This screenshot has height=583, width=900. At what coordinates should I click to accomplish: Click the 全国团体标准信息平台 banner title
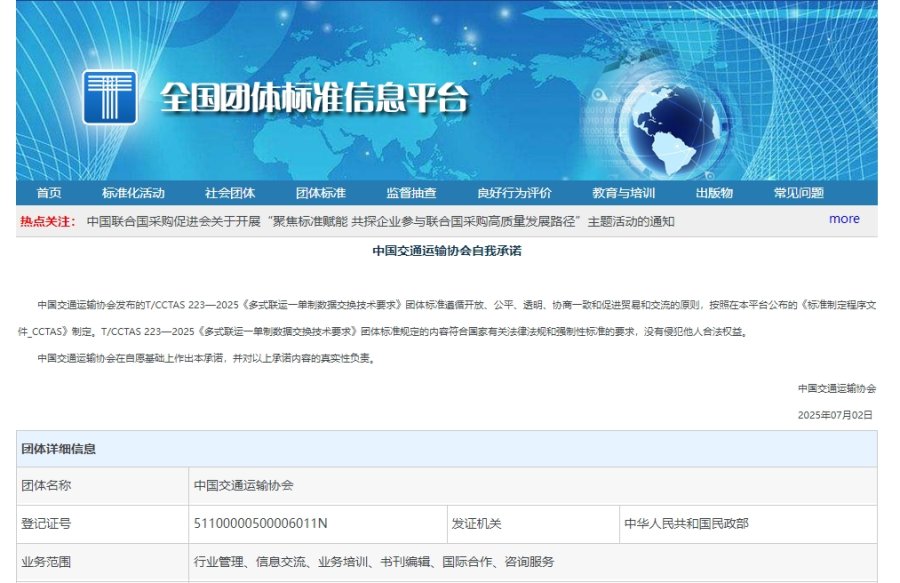coord(314,97)
